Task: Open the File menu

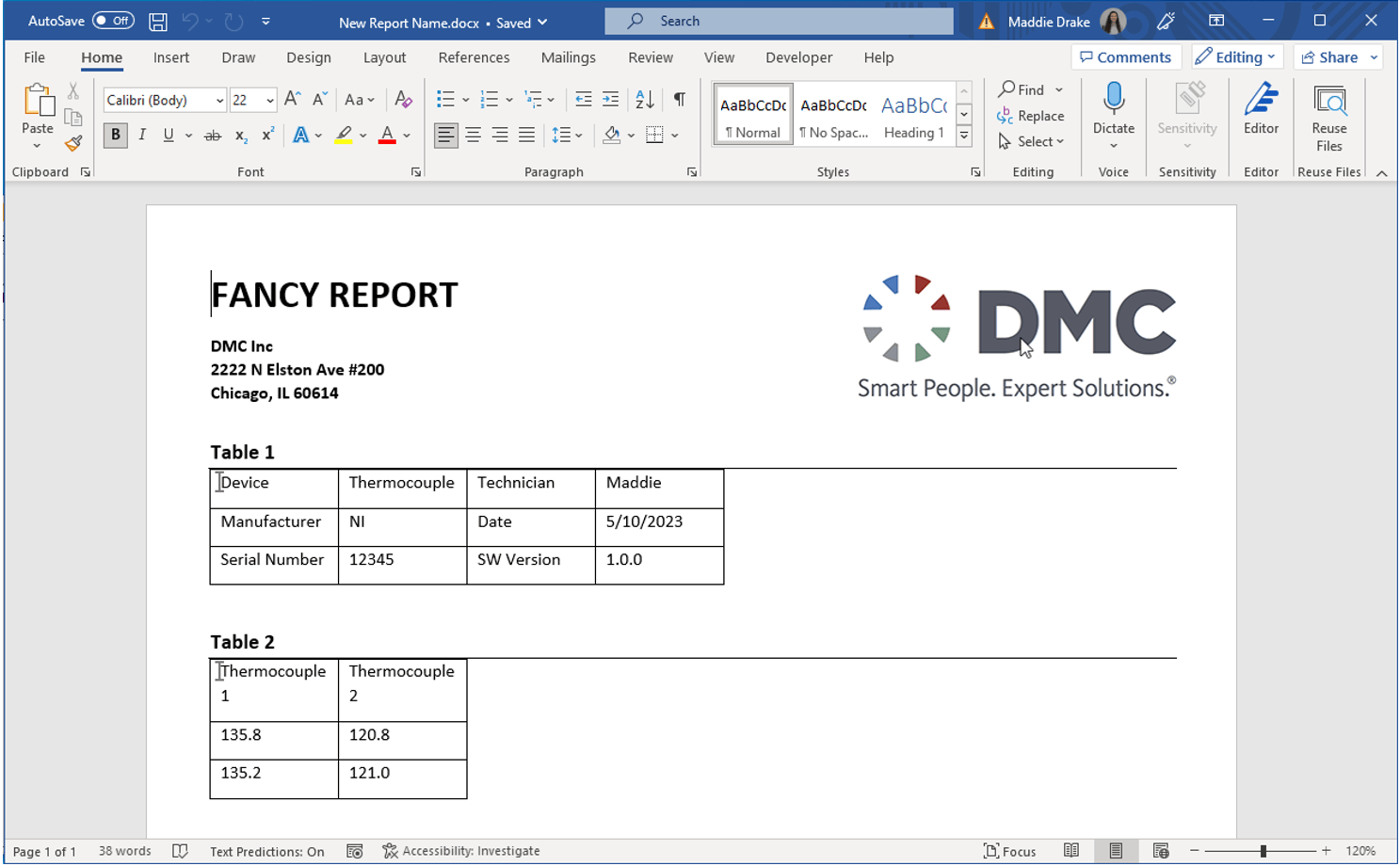Action: click(x=35, y=57)
